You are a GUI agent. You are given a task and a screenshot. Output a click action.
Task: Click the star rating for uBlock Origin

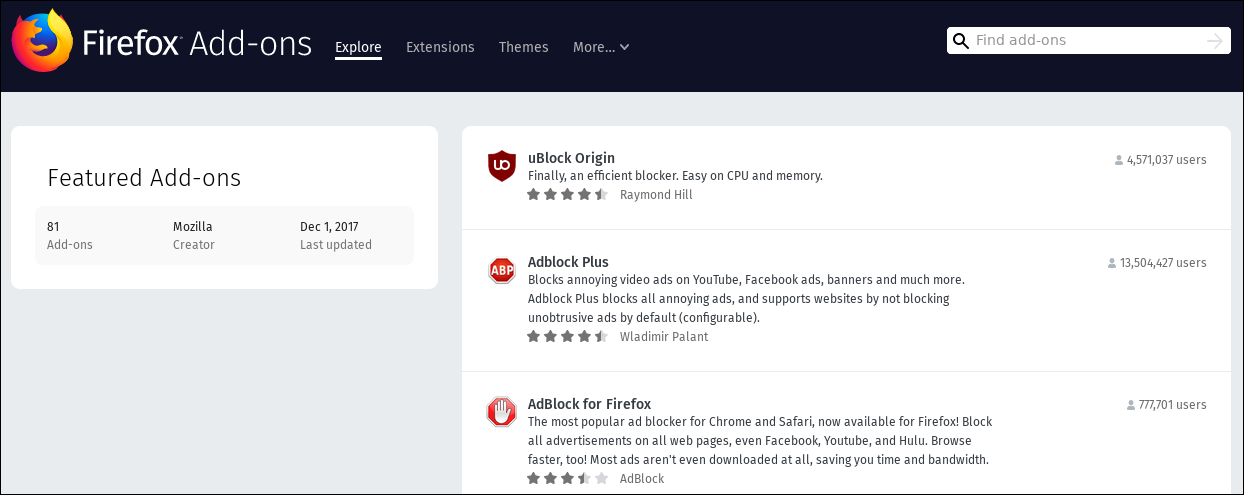coord(567,195)
